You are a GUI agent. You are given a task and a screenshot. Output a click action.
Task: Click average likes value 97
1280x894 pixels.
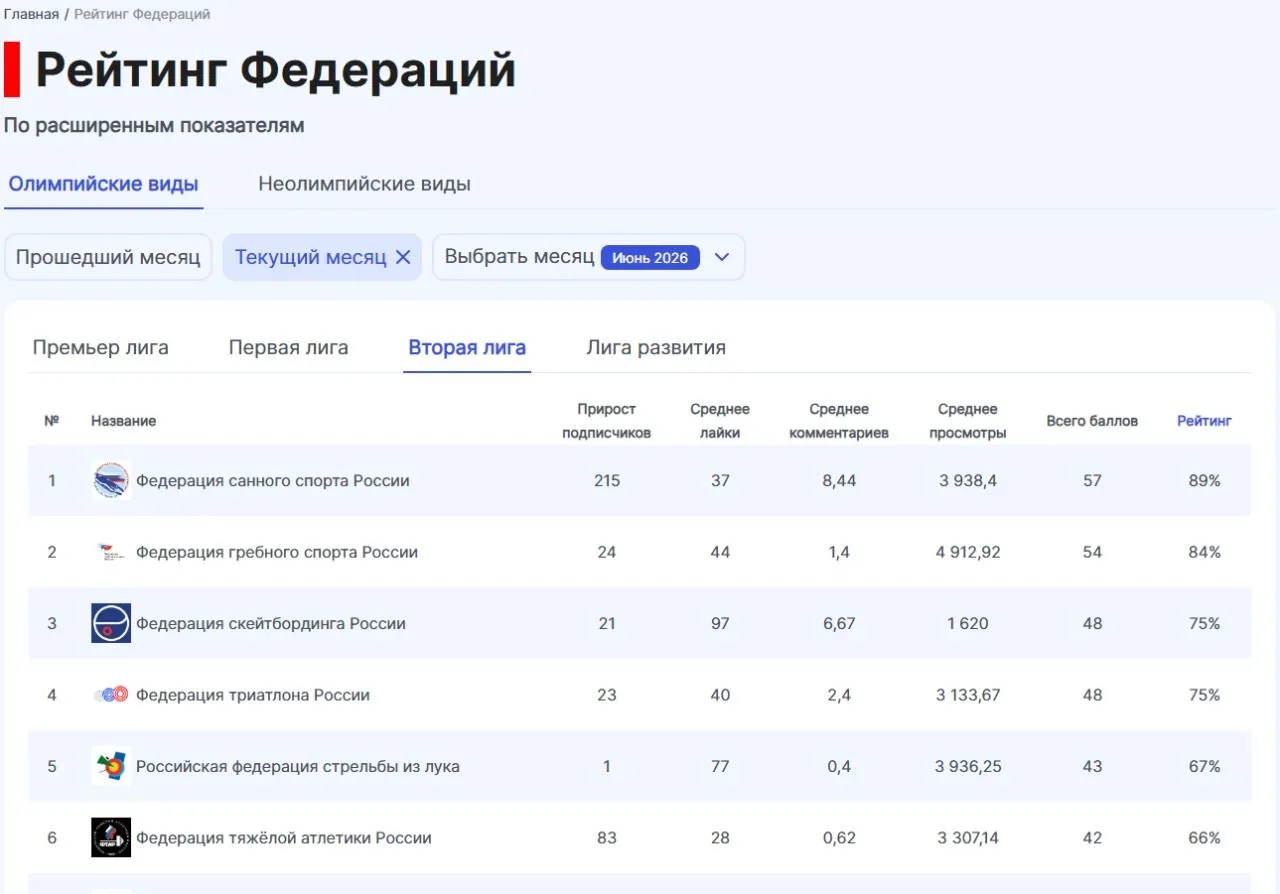[x=720, y=624]
